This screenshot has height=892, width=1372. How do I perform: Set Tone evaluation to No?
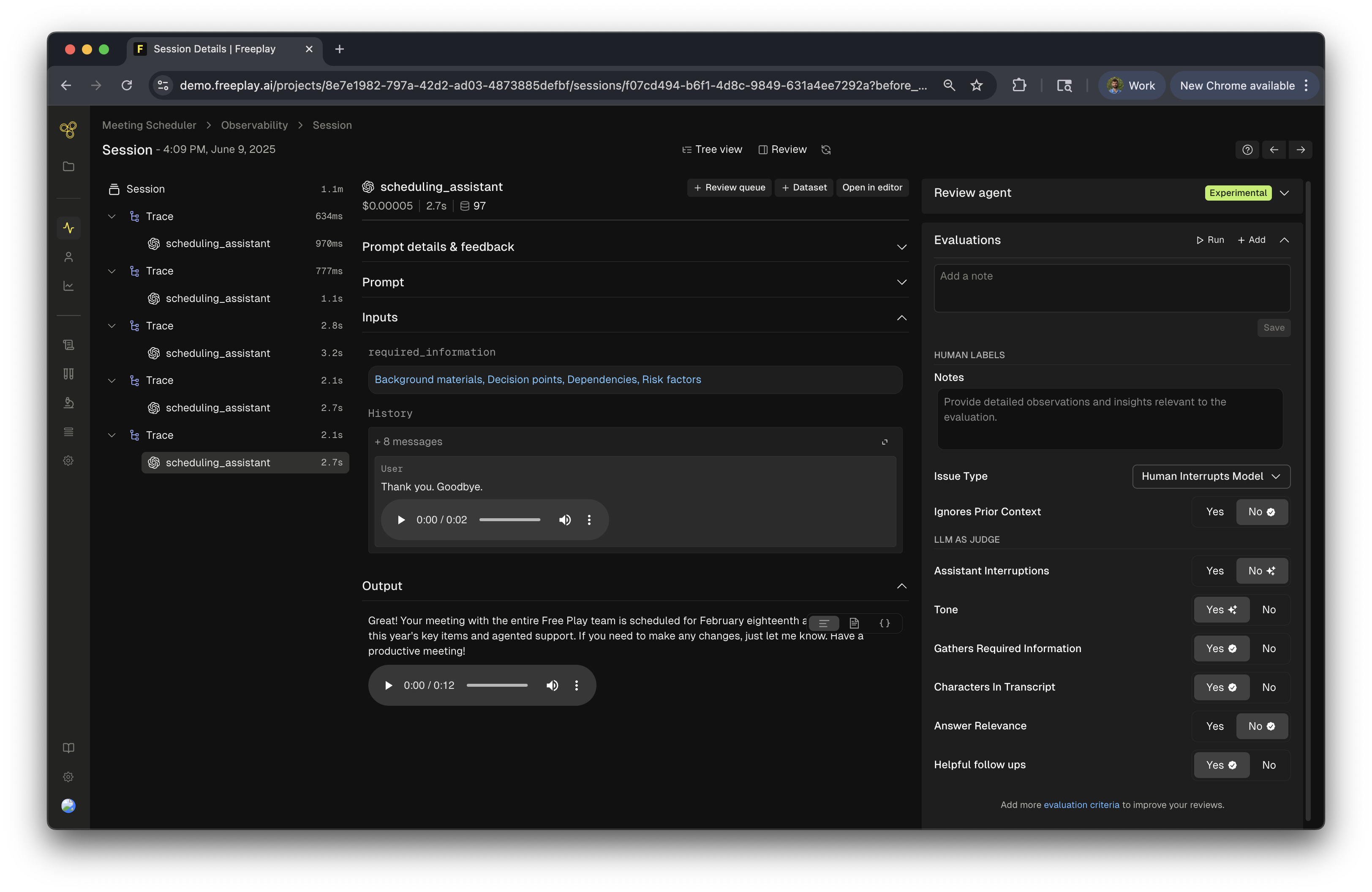pyautogui.click(x=1268, y=609)
